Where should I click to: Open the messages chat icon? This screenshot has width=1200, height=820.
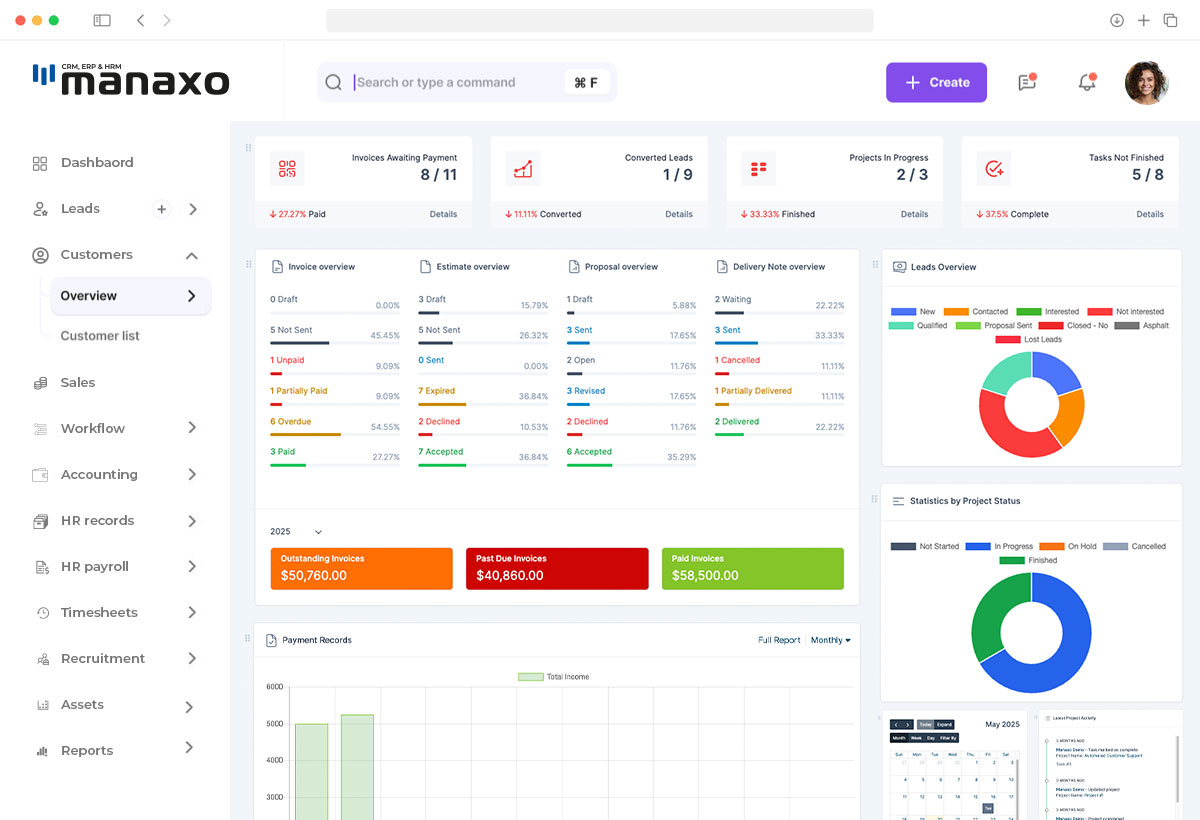click(x=1027, y=83)
